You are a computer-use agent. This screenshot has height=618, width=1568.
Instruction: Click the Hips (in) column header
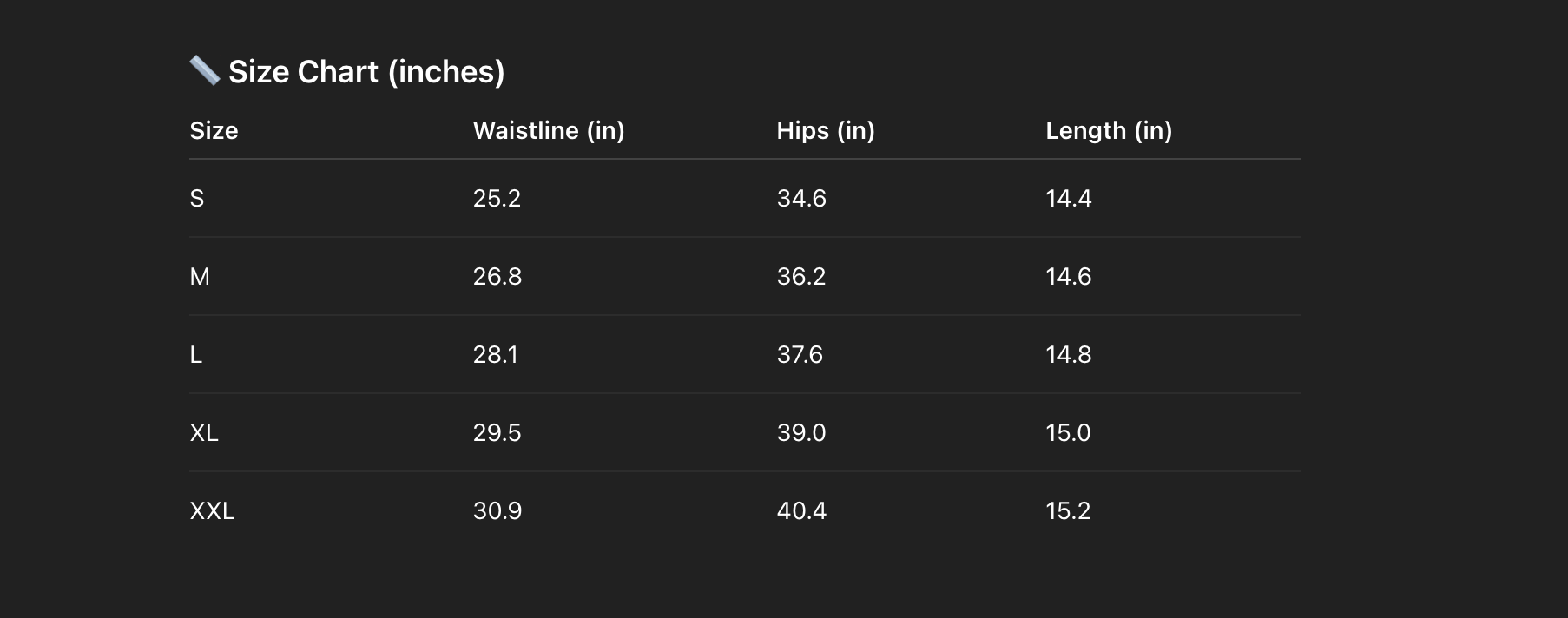coord(825,131)
